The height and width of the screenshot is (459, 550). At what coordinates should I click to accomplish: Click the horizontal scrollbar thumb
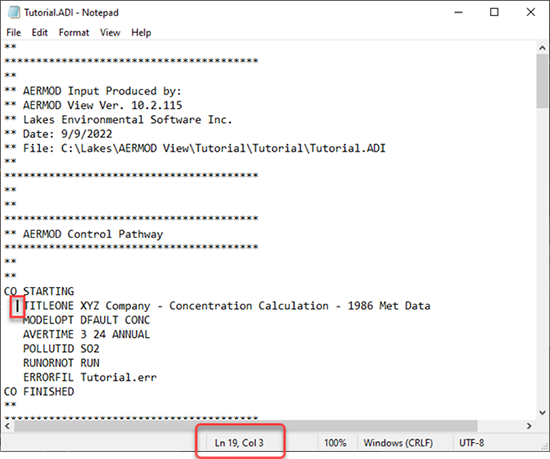click(x=246, y=426)
